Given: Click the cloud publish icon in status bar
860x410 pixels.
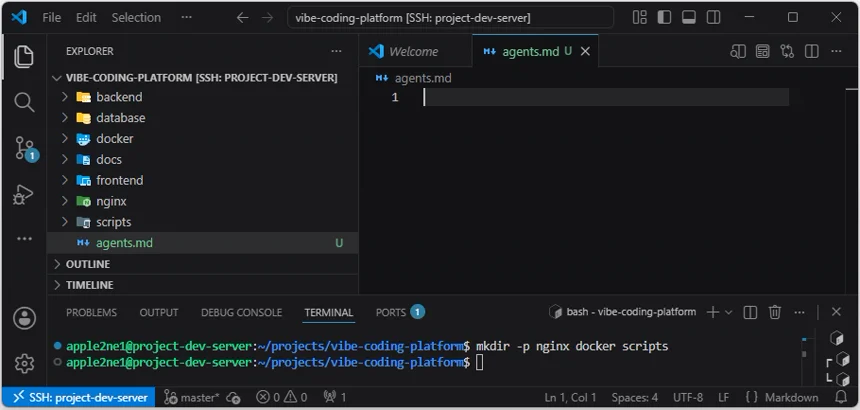Looking at the screenshot, I should pos(234,397).
